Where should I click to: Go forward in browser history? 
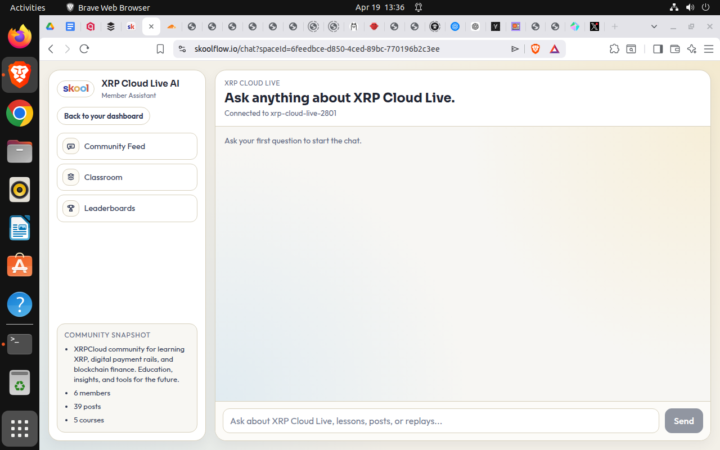[x=68, y=49]
